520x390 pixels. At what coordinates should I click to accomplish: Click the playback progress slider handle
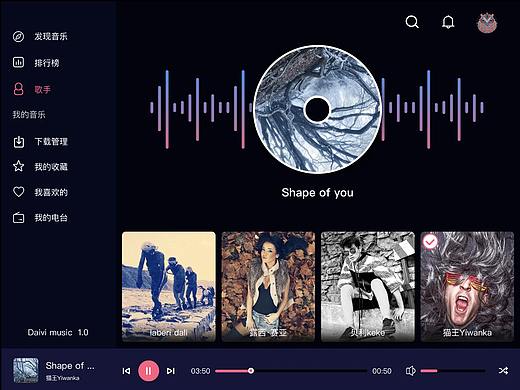tap(251, 371)
